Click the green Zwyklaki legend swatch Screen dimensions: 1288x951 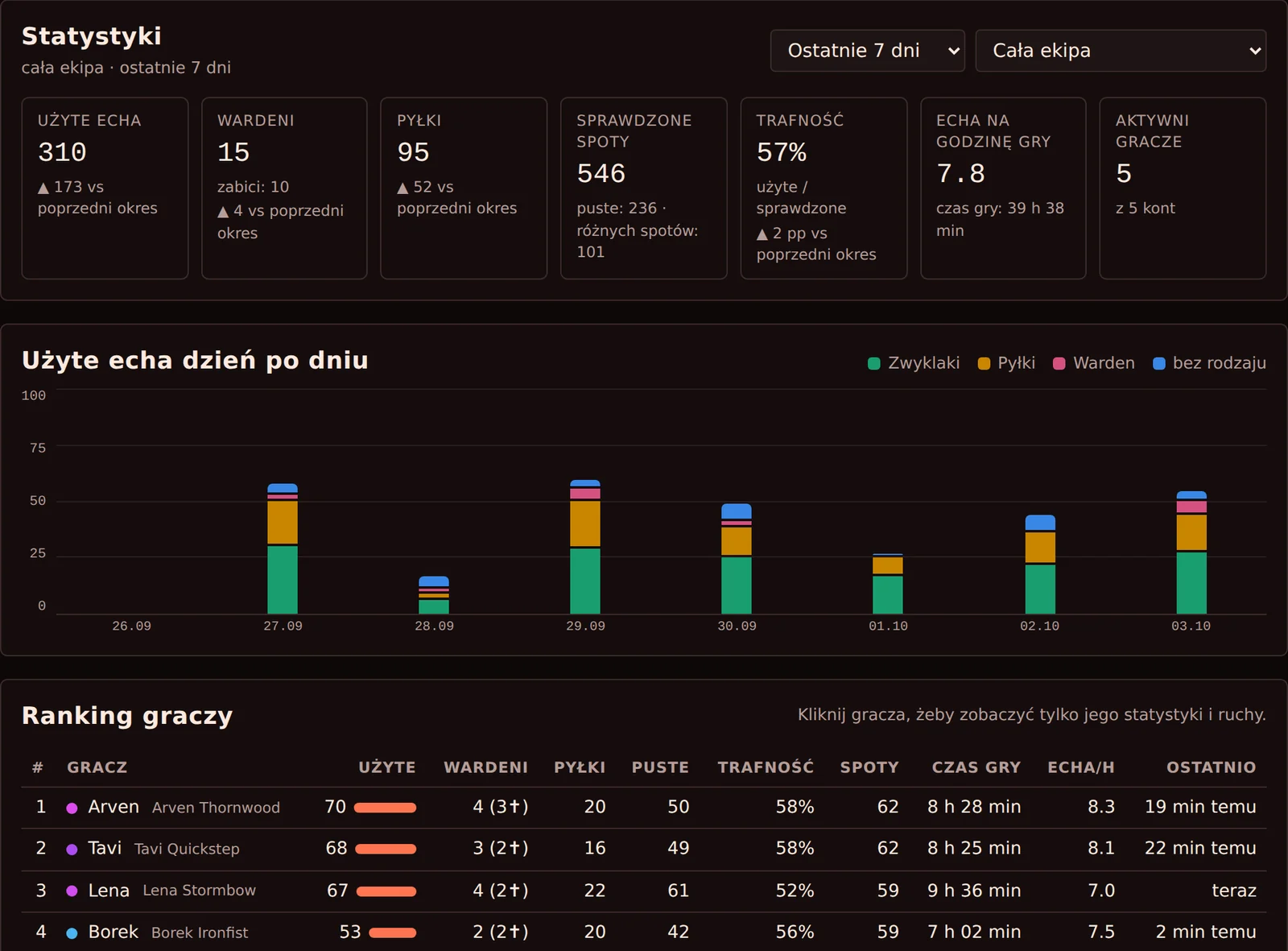pos(874,363)
